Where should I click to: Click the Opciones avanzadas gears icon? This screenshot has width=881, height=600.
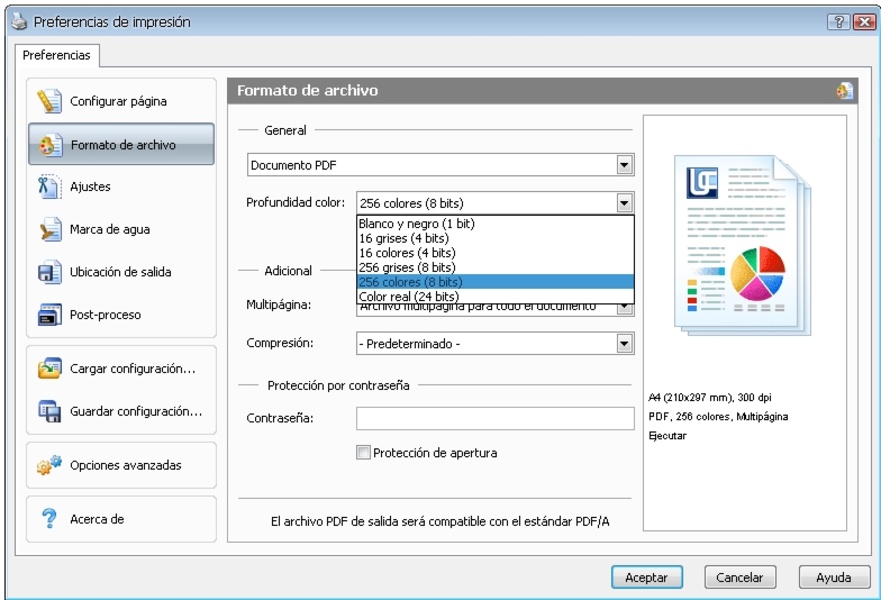click(x=50, y=465)
